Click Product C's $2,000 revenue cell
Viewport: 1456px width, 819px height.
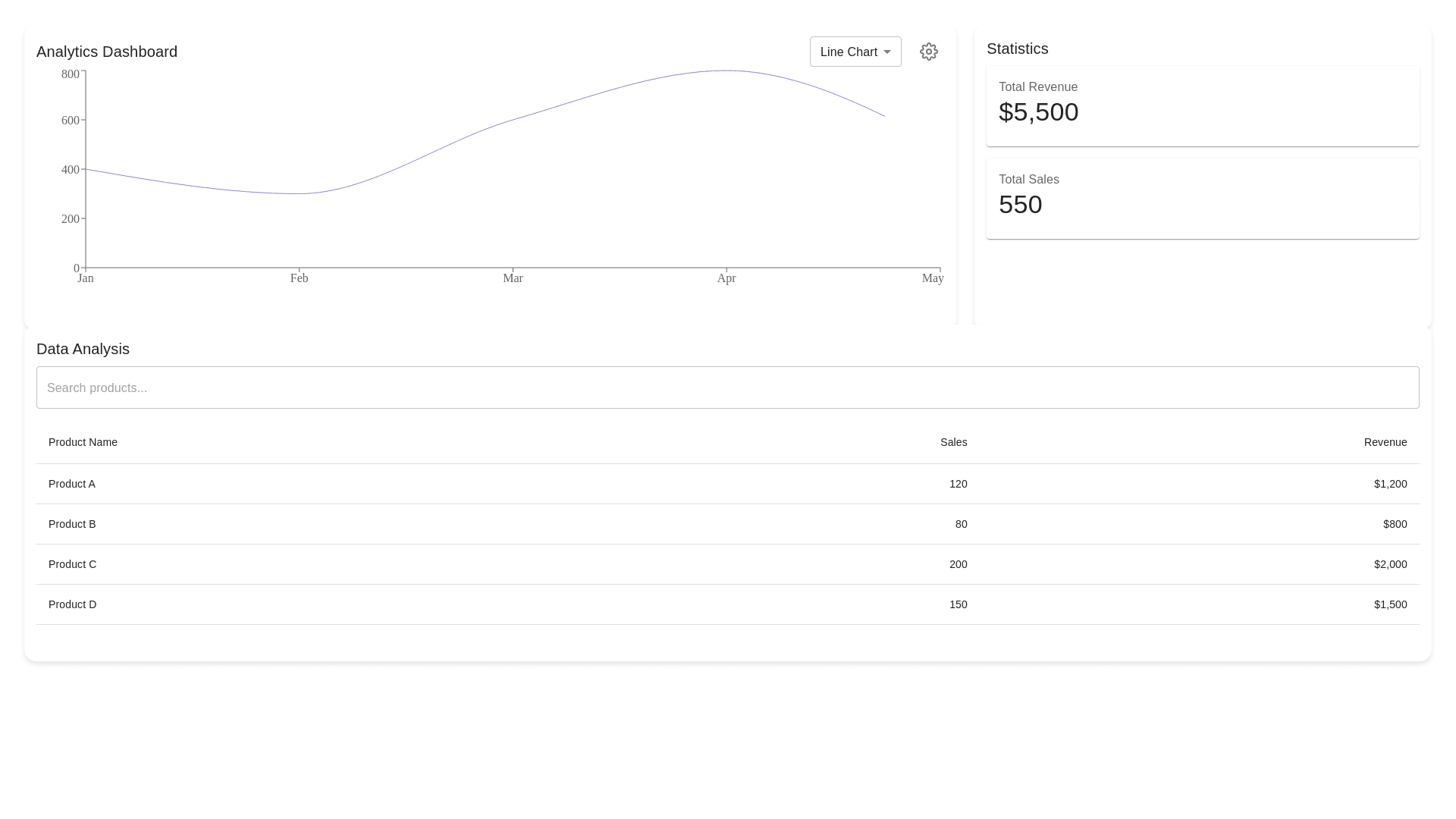click(x=1389, y=564)
